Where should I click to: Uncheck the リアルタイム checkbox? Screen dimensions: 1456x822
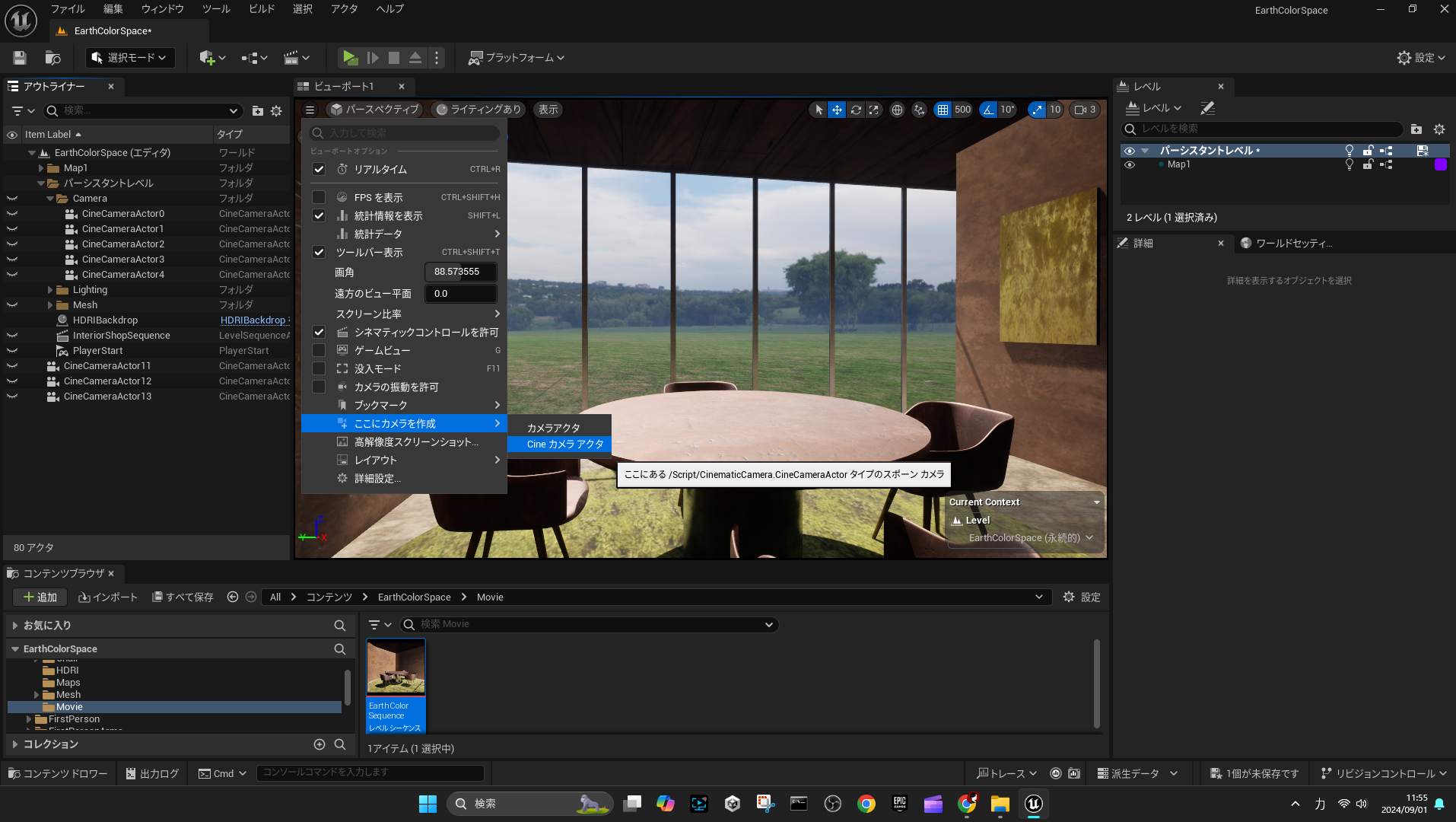click(319, 170)
